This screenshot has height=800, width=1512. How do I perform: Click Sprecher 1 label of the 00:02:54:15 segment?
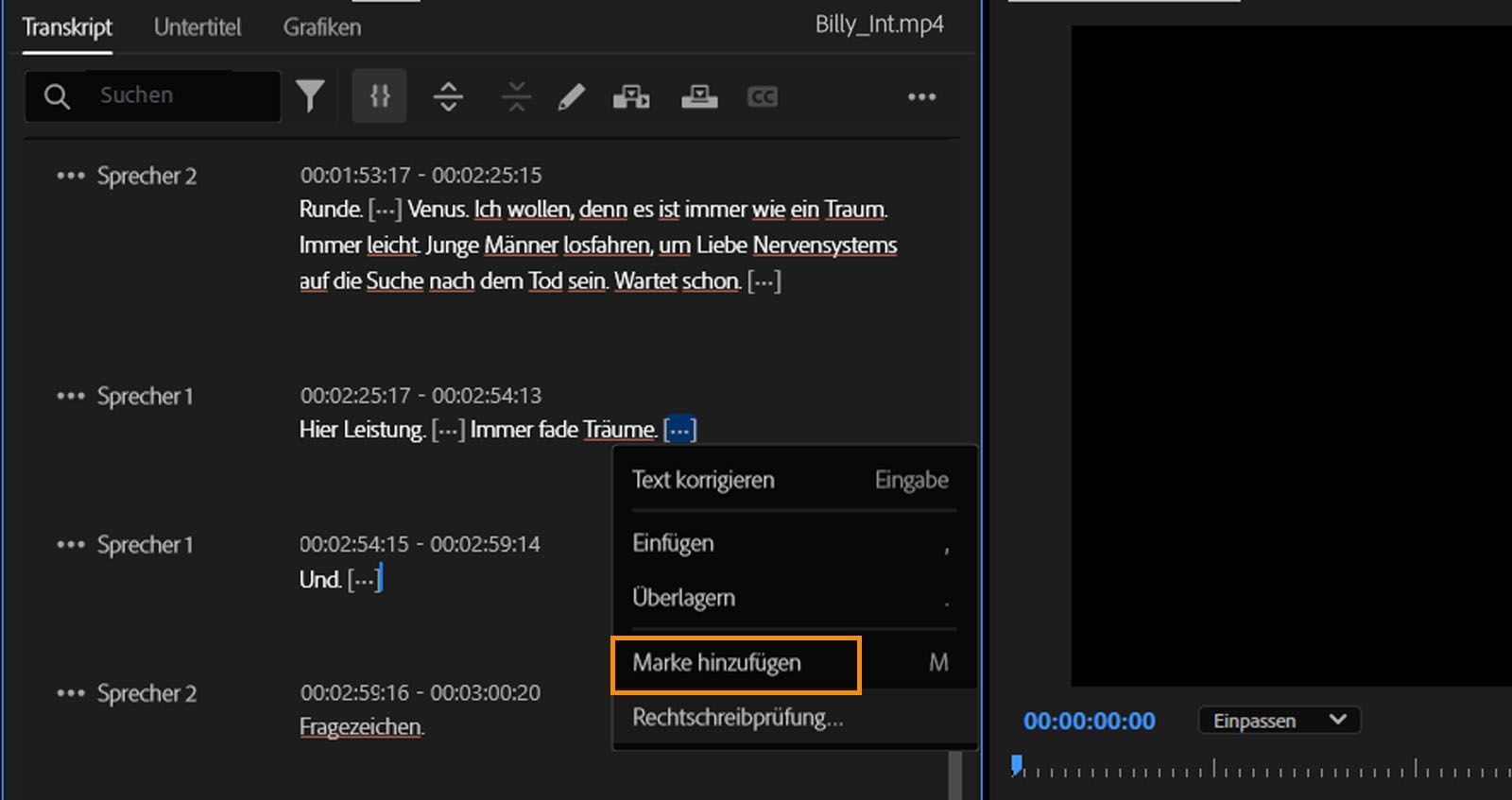point(145,544)
